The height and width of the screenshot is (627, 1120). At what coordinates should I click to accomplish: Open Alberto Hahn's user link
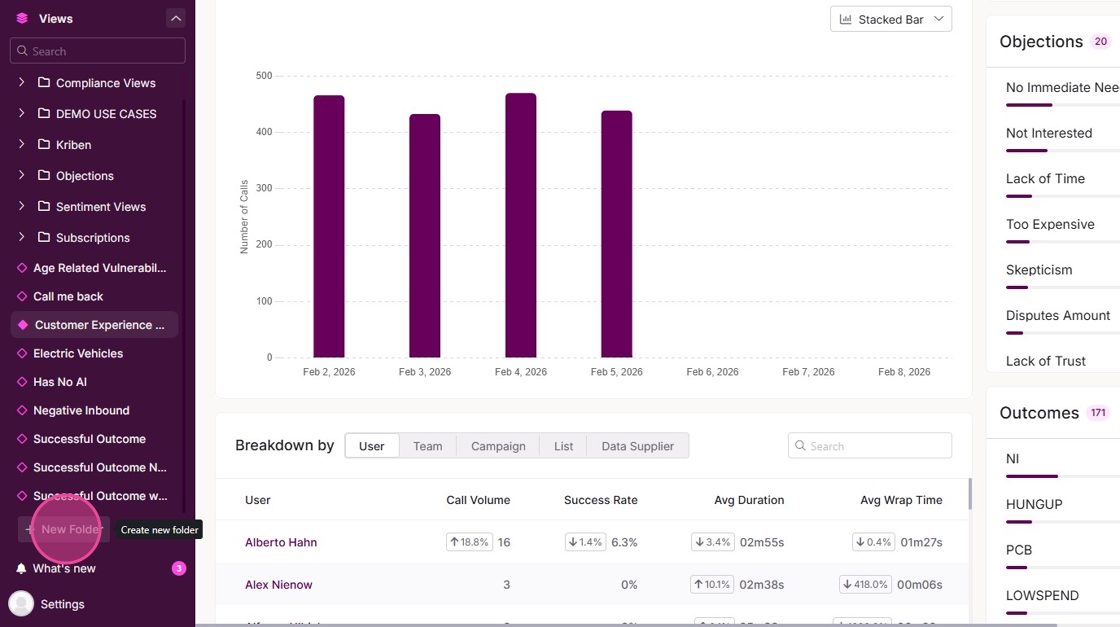(281, 542)
